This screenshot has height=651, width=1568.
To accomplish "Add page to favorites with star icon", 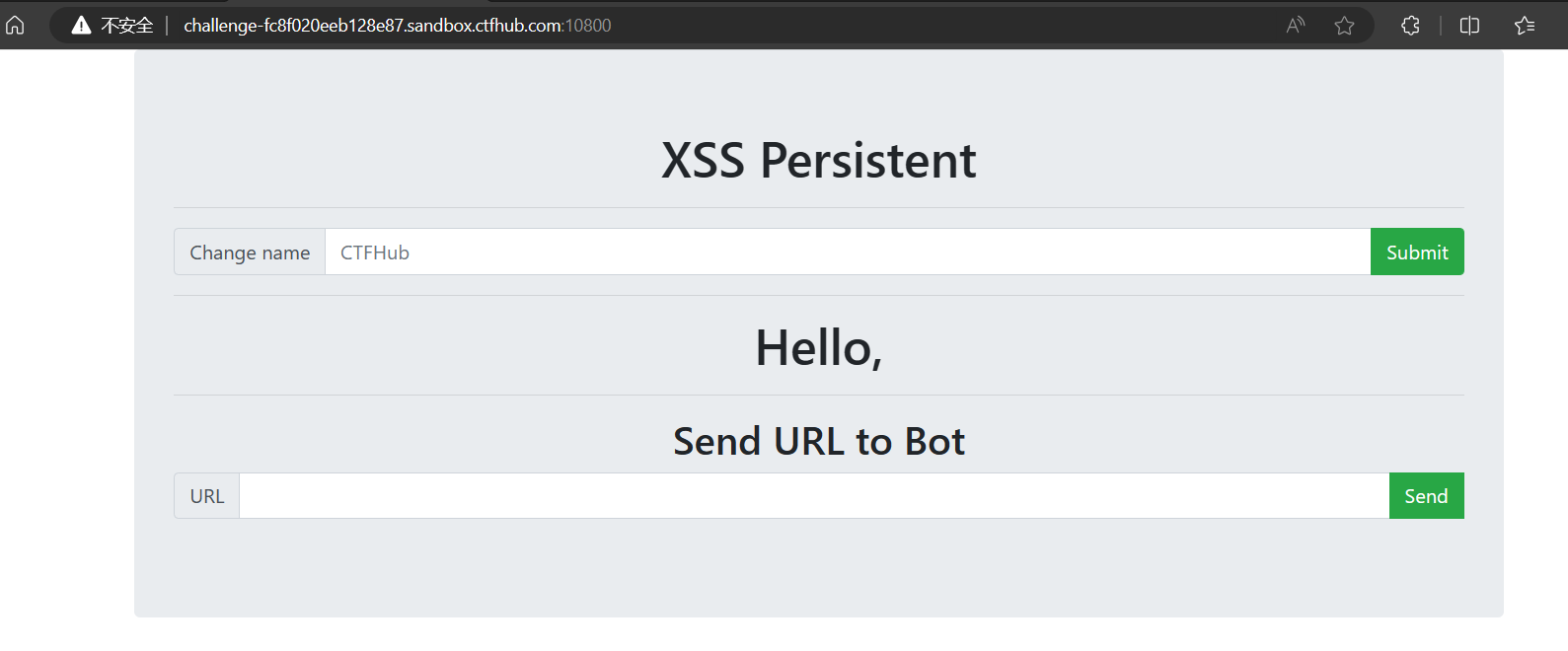I will pyautogui.click(x=1344, y=26).
